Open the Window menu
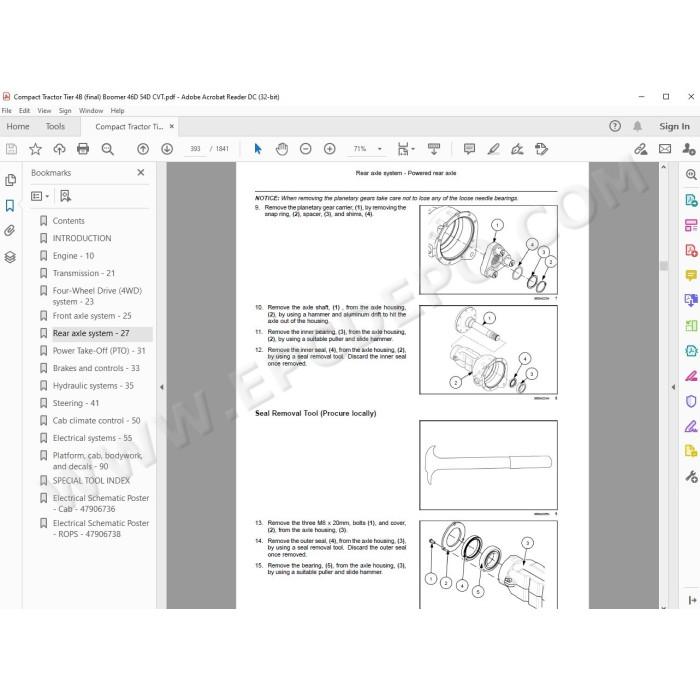 click(91, 110)
